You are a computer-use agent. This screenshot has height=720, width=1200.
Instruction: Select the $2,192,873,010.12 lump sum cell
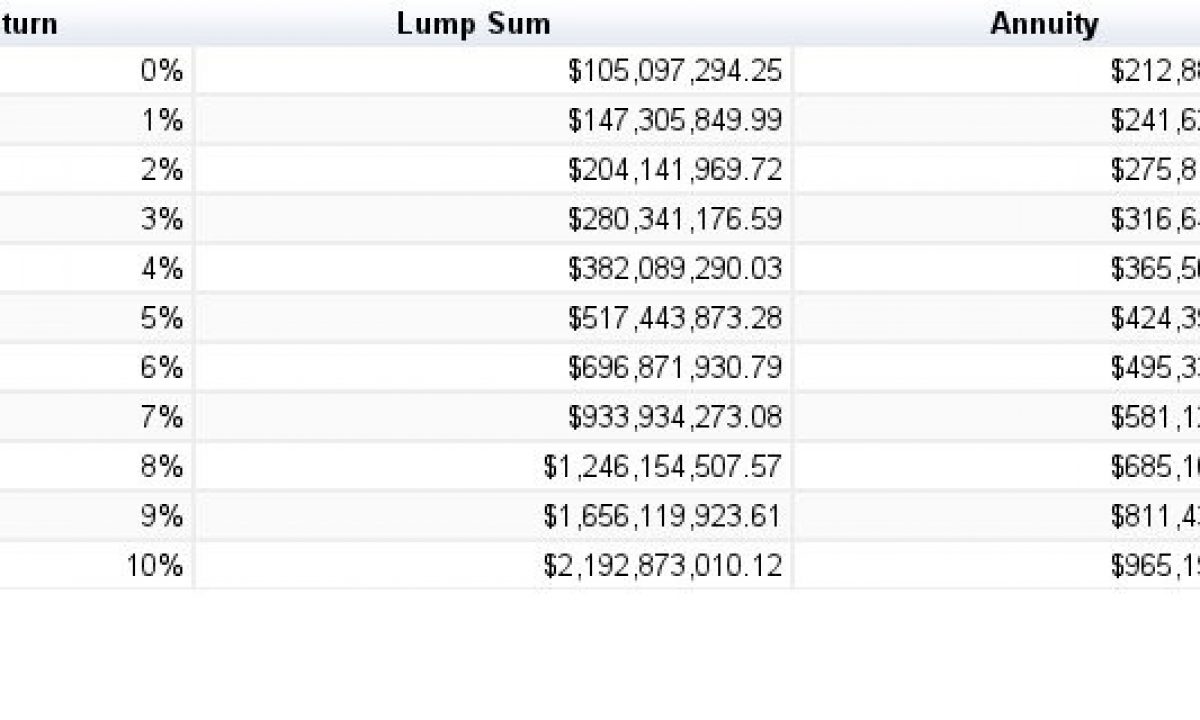pos(662,566)
